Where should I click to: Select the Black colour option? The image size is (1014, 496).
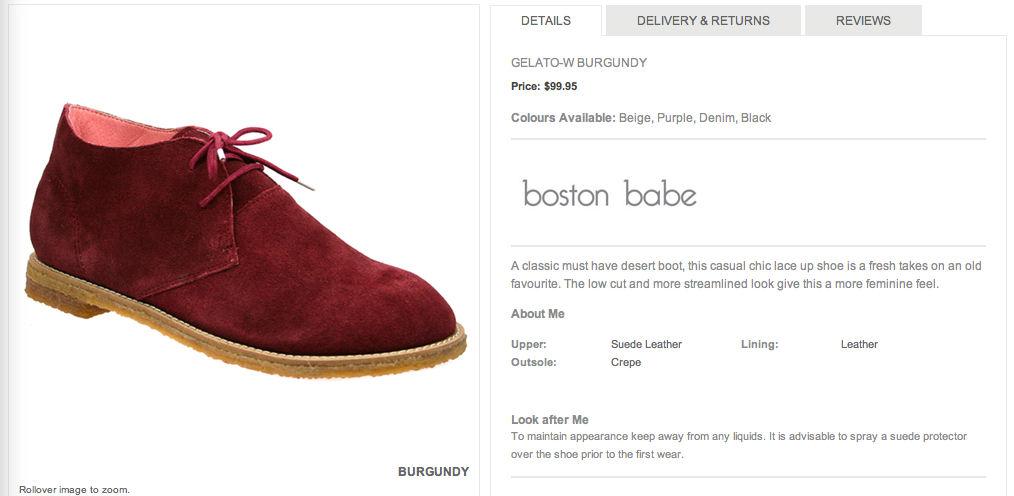pyautogui.click(x=756, y=118)
